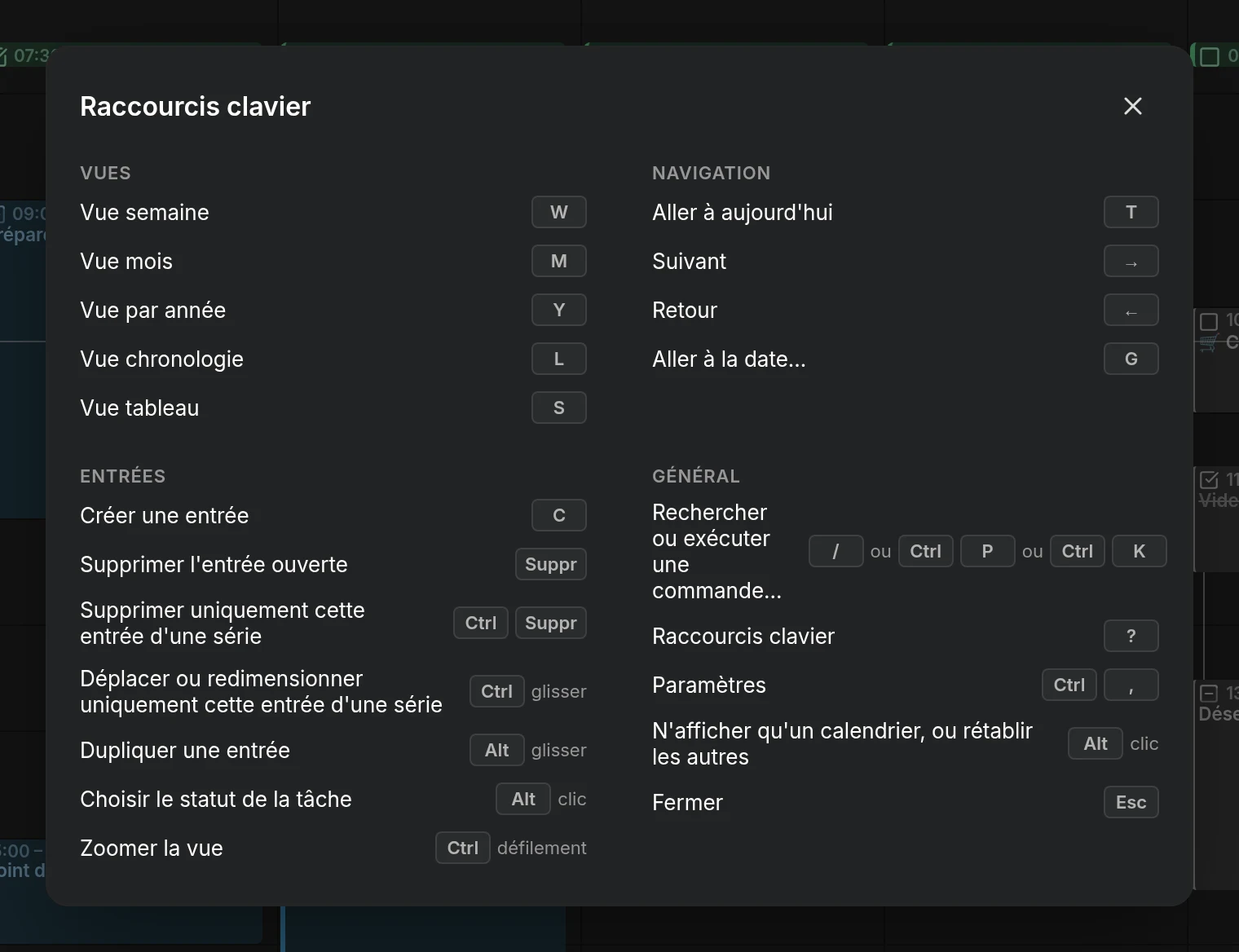Click the Suppr badge beside "Supprimer l'entrée ouverte"
1239x952 pixels.
click(550, 564)
